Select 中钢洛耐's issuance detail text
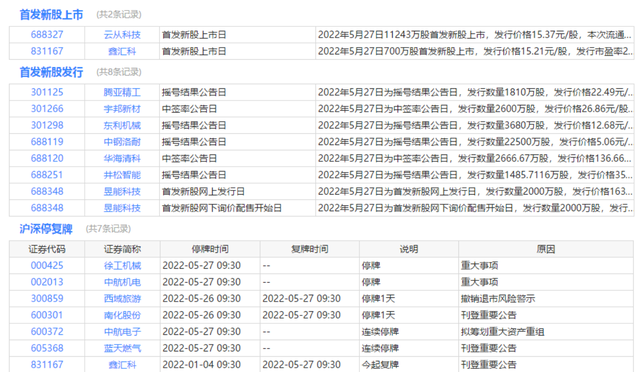This screenshot has width=640, height=372. [x=475, y=142]
